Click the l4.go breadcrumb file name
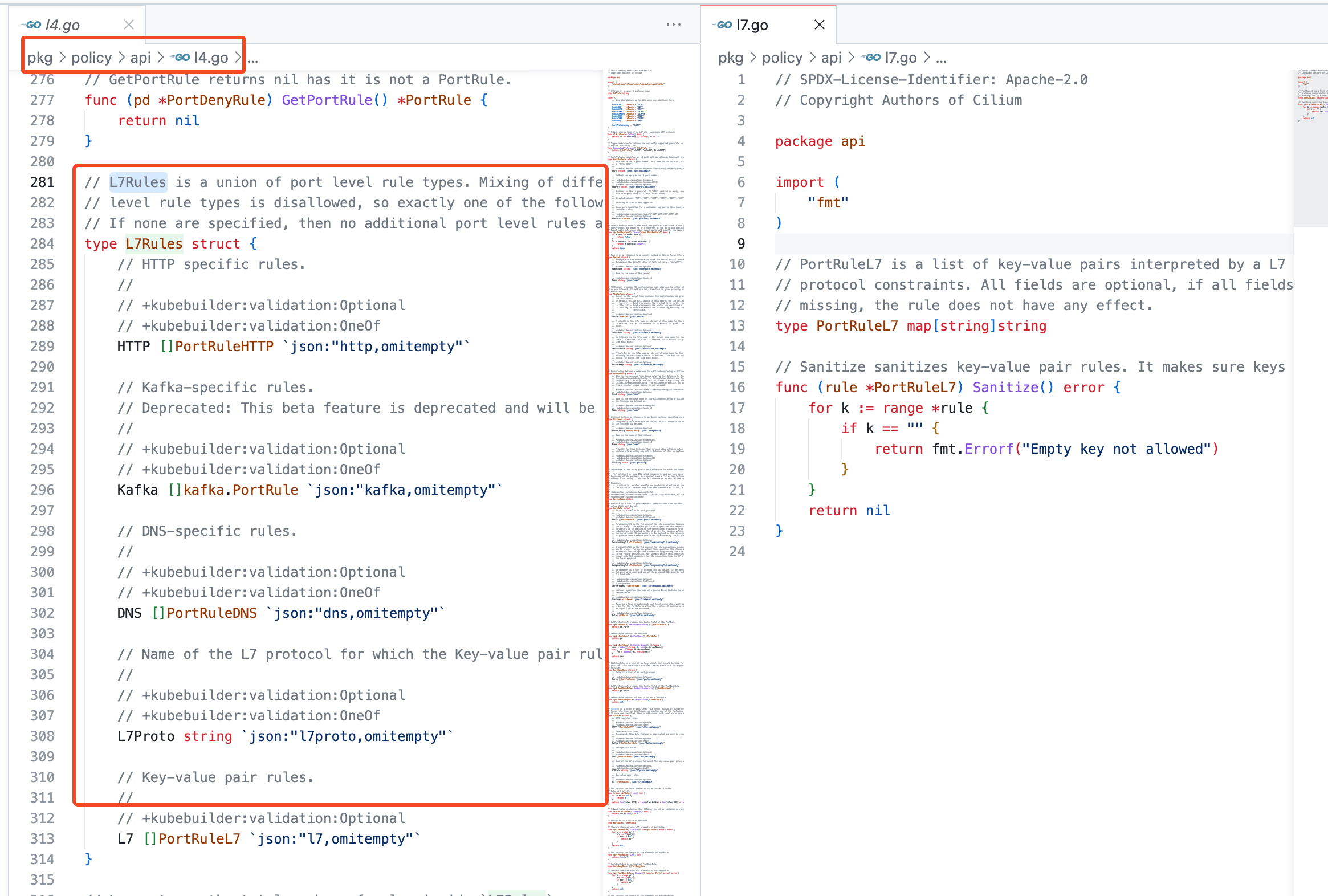 pos(211,58)
